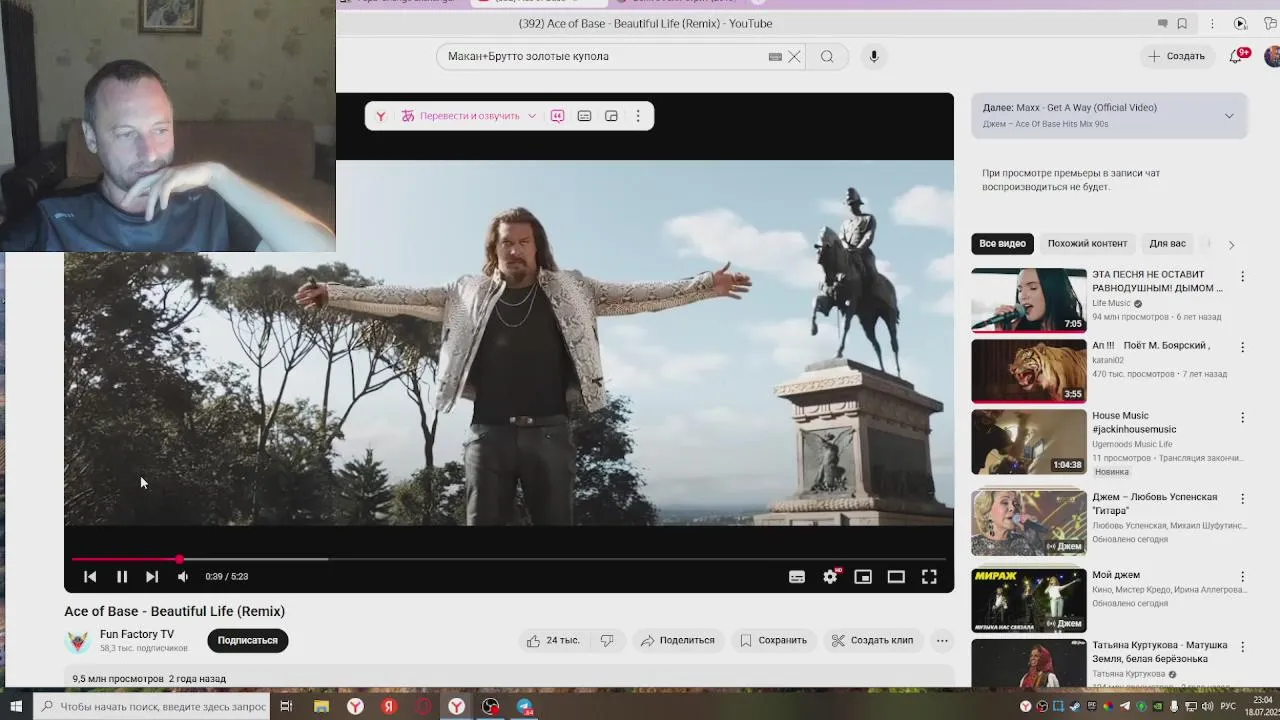1280x720 pixels.
Task: Open Telegram from the taskbar
Action: click(x=525, y=707)
